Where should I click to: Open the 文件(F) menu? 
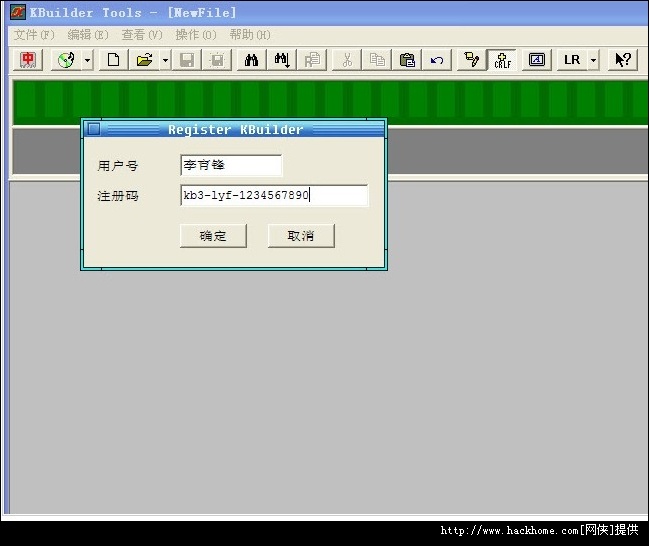34,35
